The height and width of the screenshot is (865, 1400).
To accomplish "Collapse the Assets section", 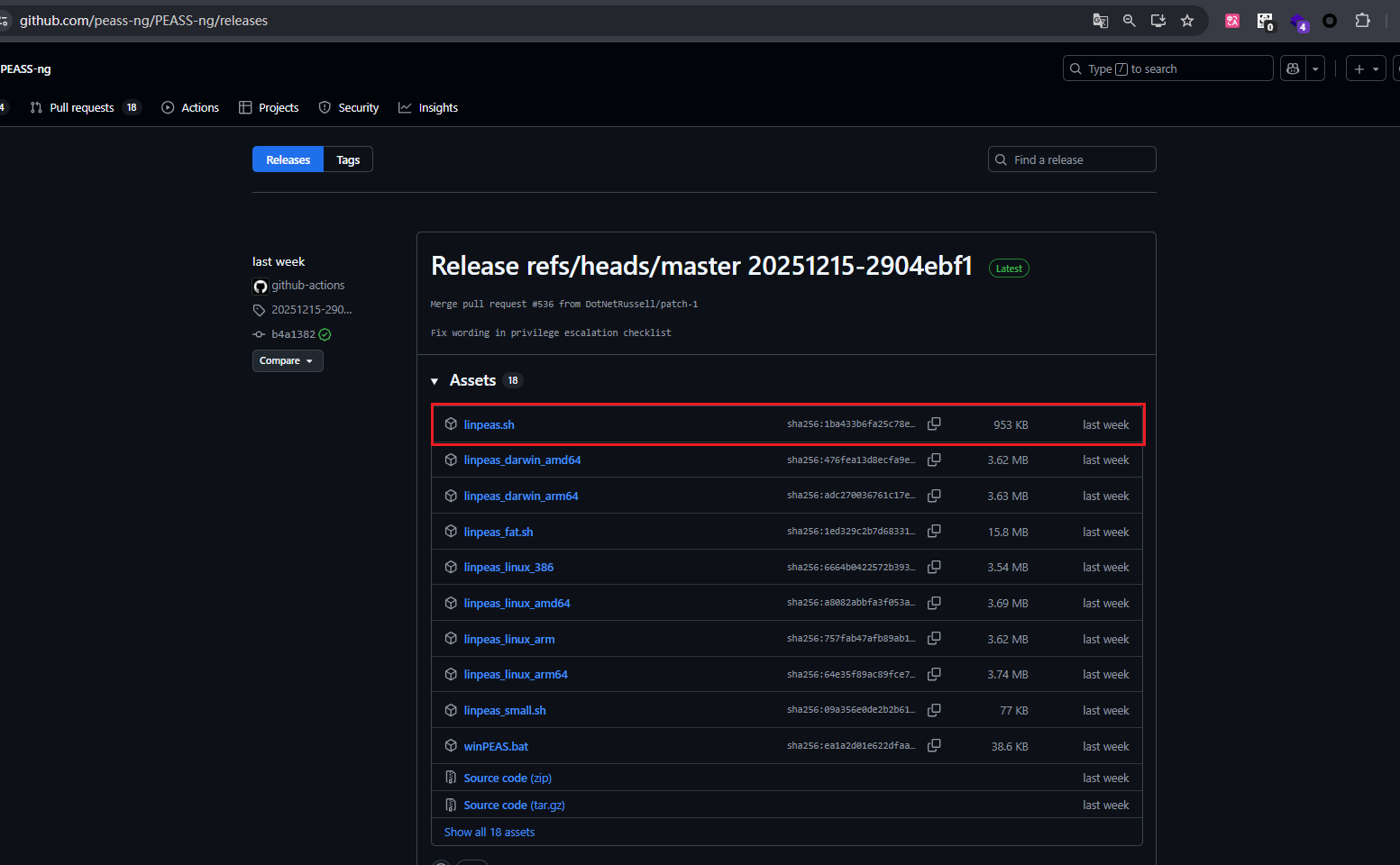I will coord(435,381).
